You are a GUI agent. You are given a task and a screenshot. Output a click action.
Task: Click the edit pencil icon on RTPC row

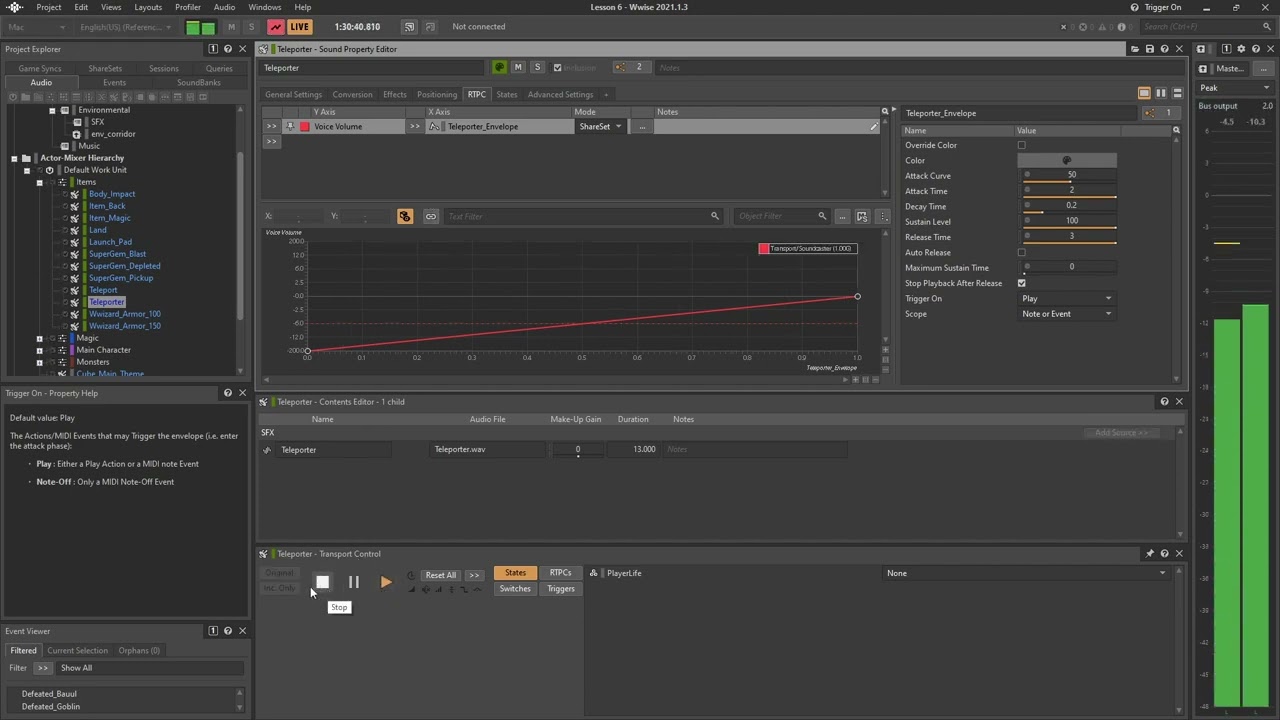click(x=873, y=127)
